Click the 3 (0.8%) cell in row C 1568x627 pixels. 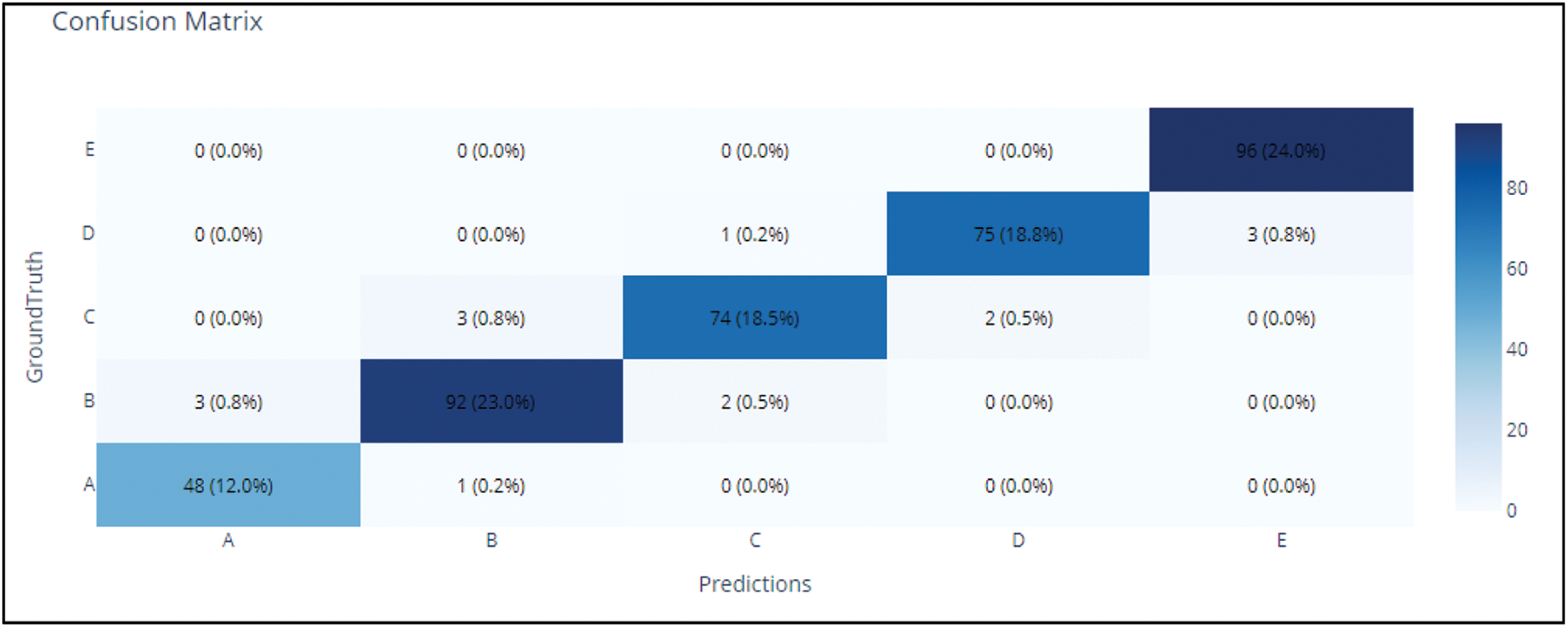[x=491, y=318]
